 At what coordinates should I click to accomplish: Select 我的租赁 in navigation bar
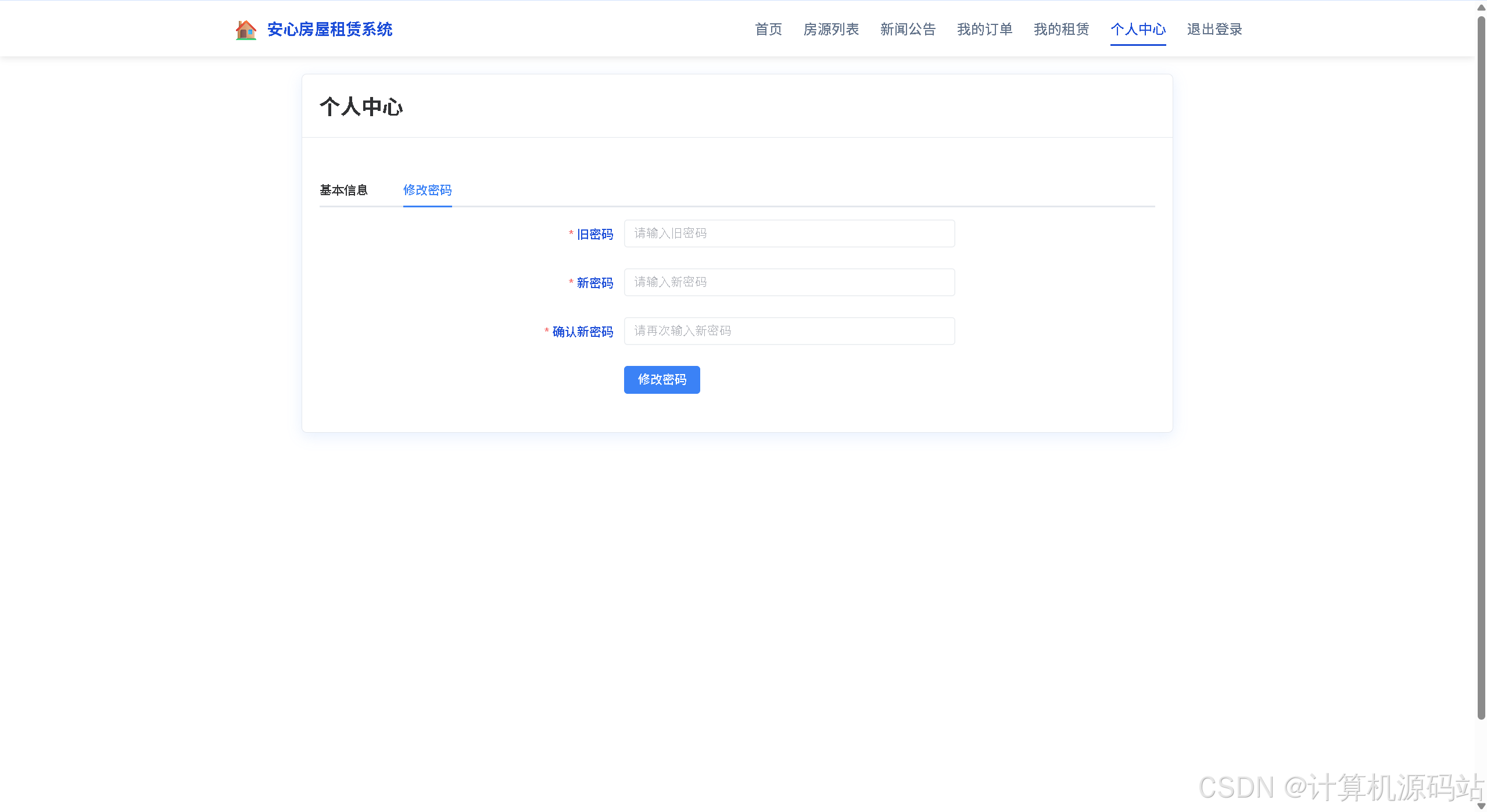(x=1061, y=30)
